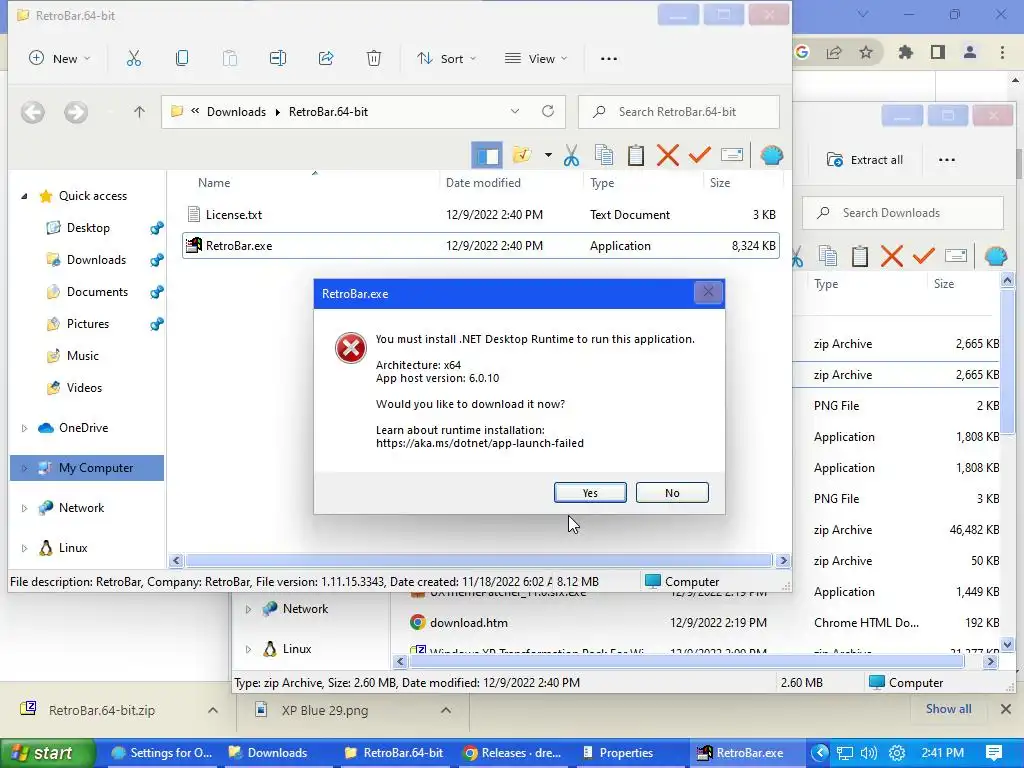Click the red X Delete icon in front window
Image resolution: width=1024 pixels, height=768 pixels.
pos(667,155)
